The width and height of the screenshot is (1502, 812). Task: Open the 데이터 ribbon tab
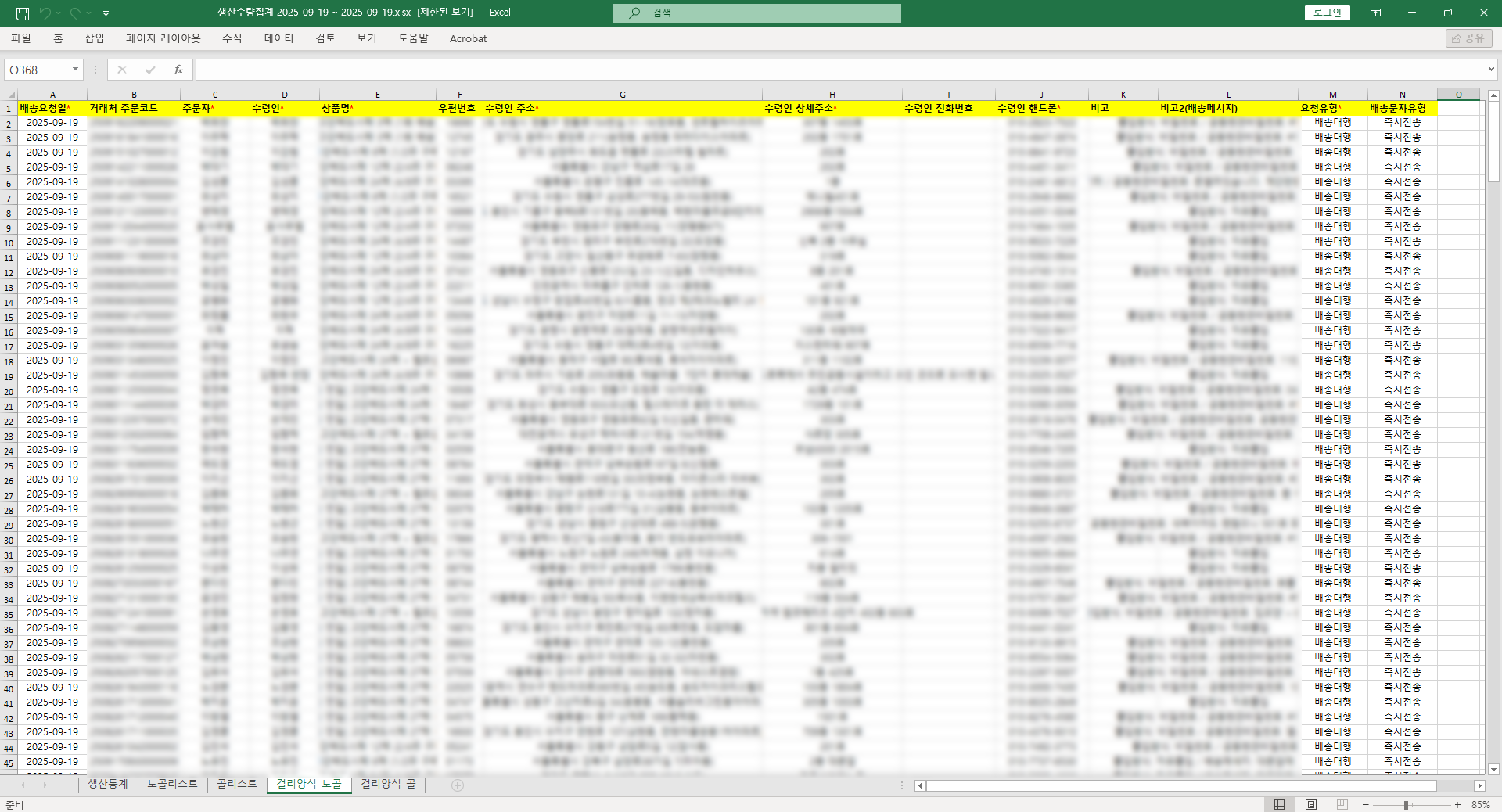coord(278,38)
